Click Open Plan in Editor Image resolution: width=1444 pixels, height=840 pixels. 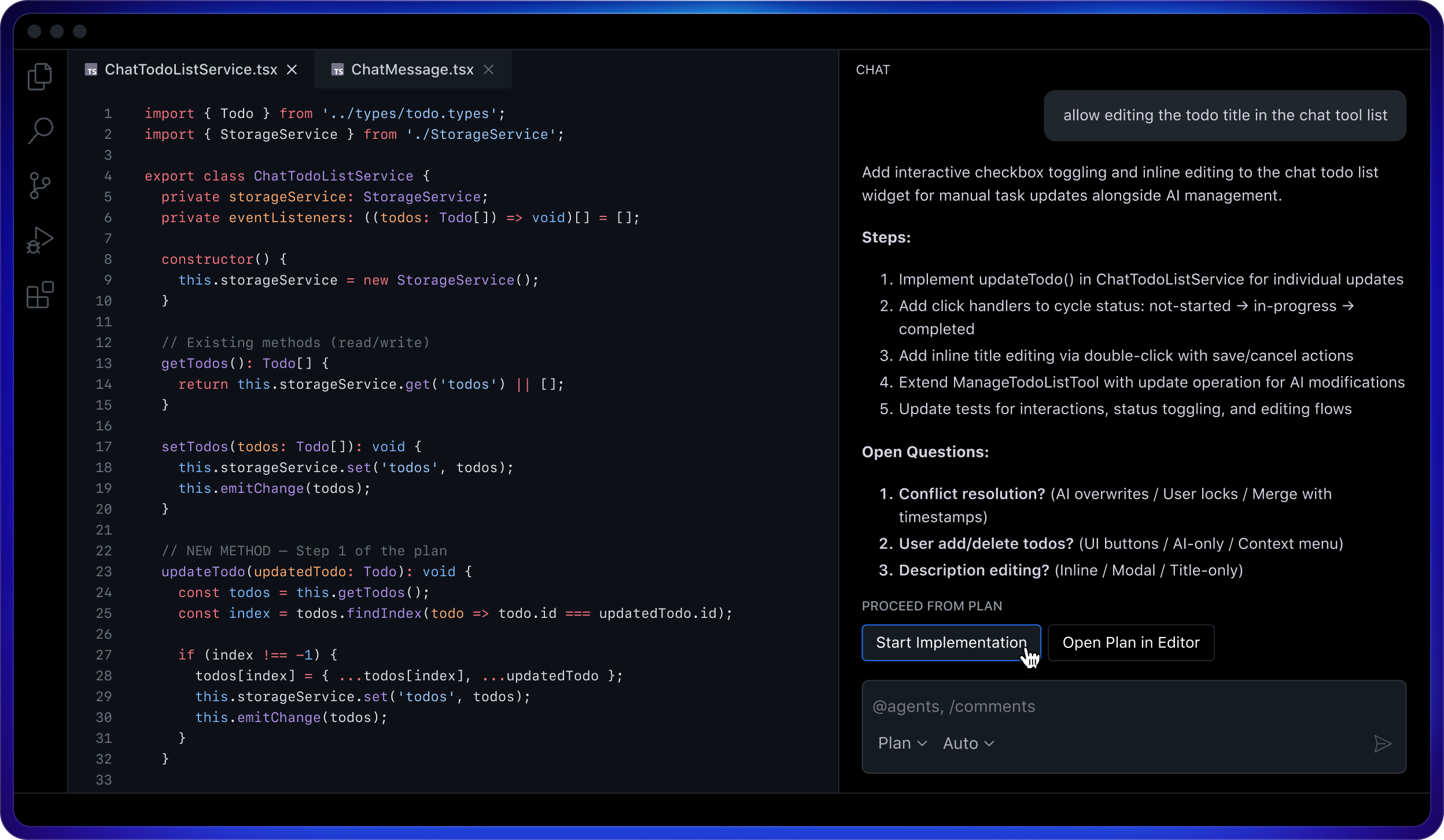(1130, 642)
